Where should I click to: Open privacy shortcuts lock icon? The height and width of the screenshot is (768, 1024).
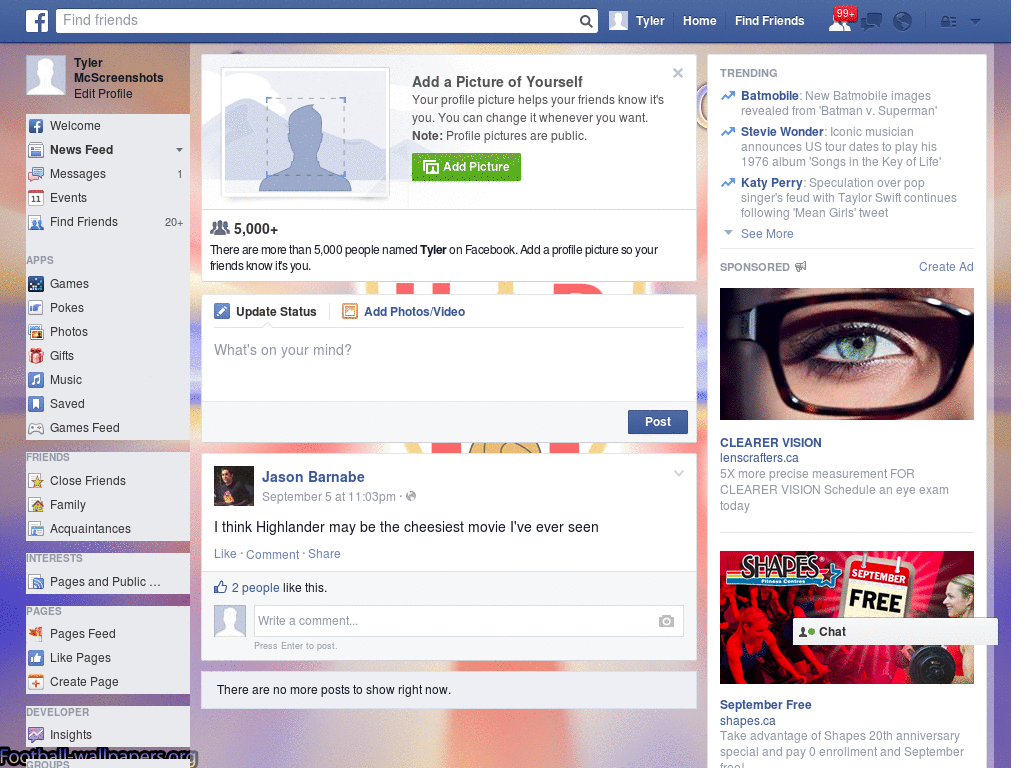point(948,22)
